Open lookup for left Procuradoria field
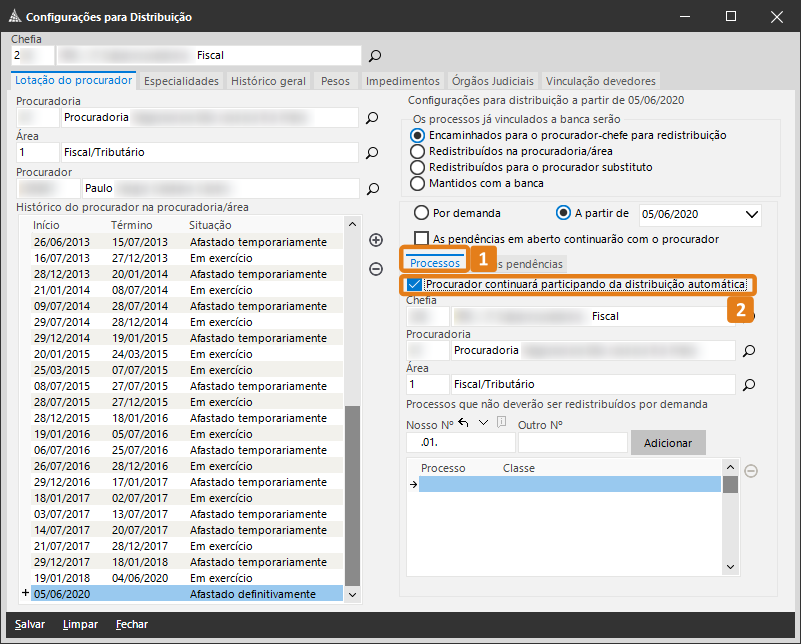 [x=372, y=118]
